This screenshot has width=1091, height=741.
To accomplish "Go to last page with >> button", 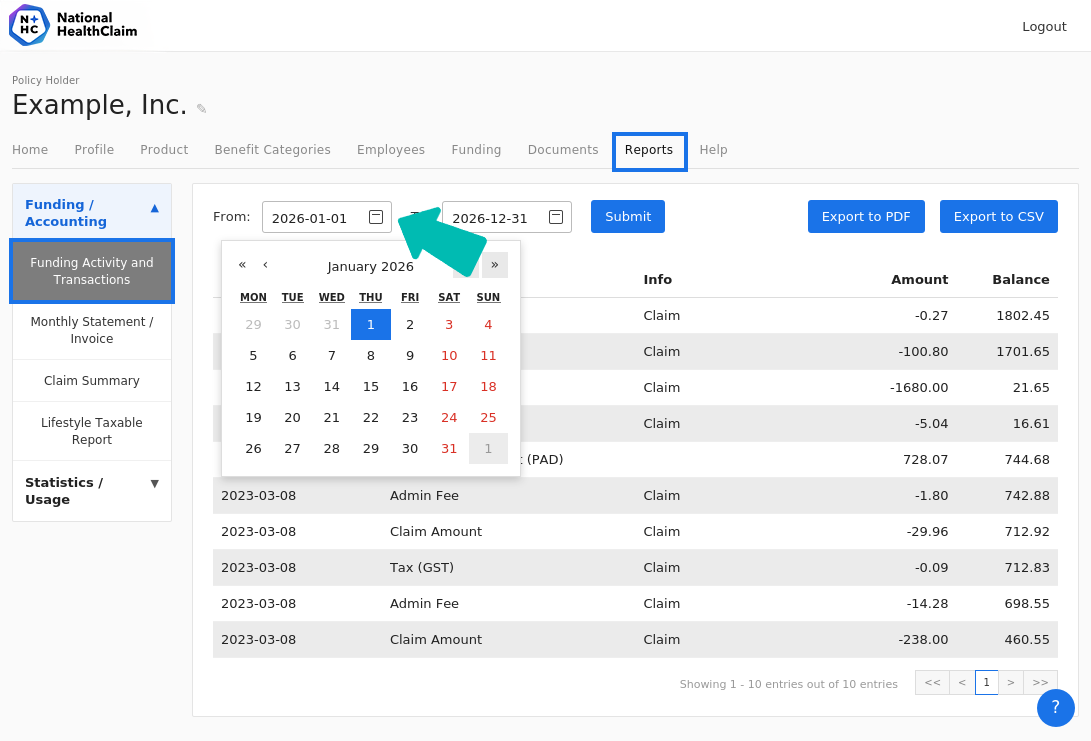I will [1040, 683].
